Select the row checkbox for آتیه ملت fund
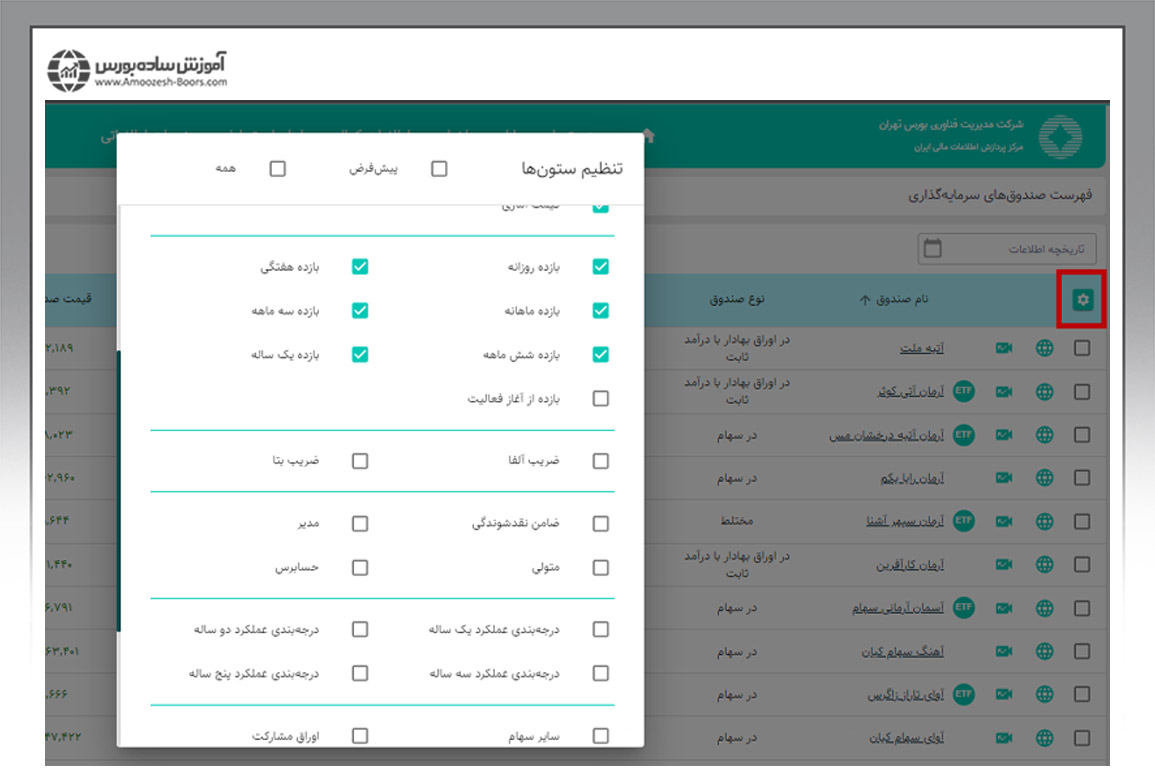Viewport: 1155px width, 775px height. 1082,348
